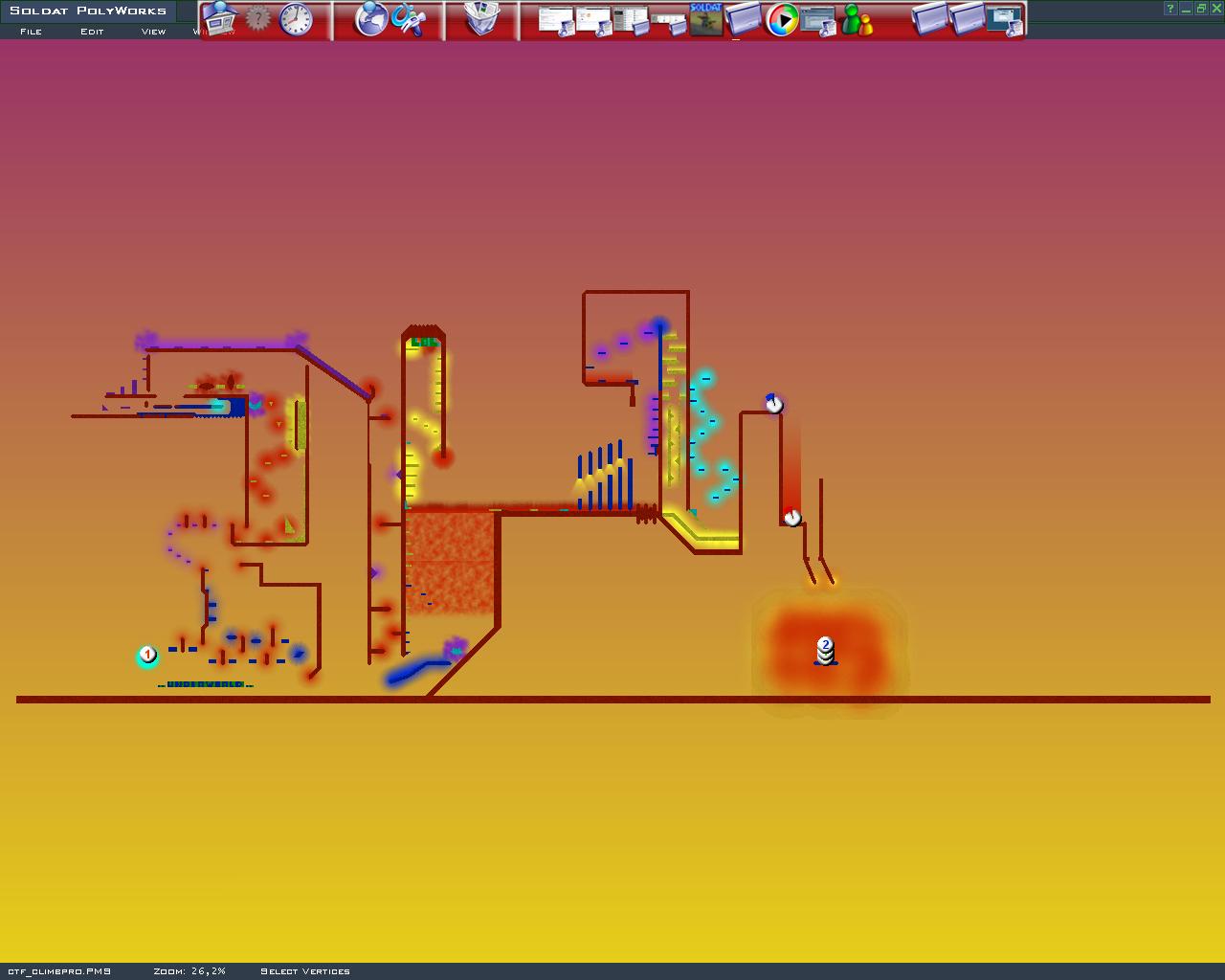
Task: Open the Edit menu
Action: coord(92,32)
